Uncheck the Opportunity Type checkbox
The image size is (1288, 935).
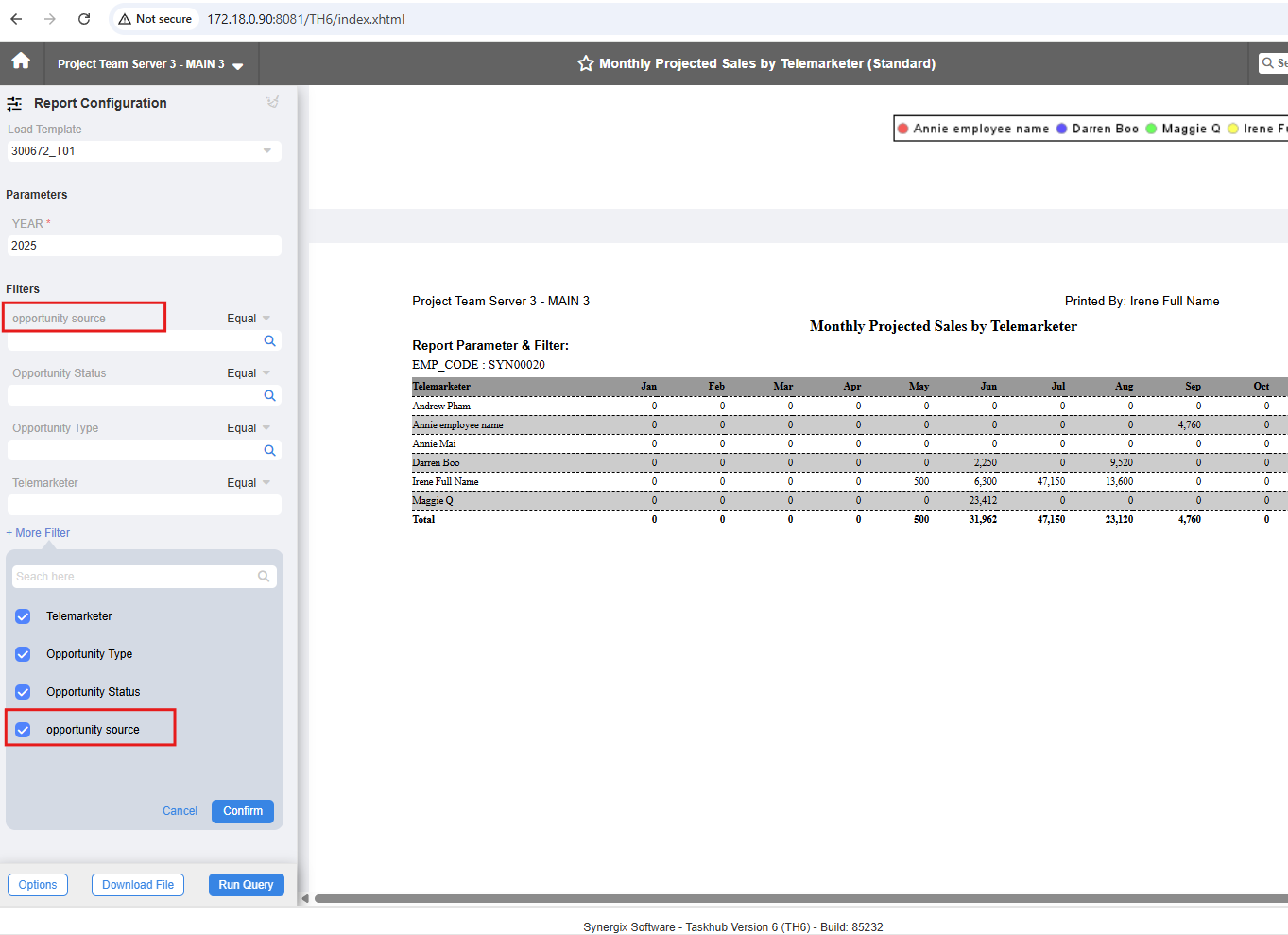click(x=24, y=654)
